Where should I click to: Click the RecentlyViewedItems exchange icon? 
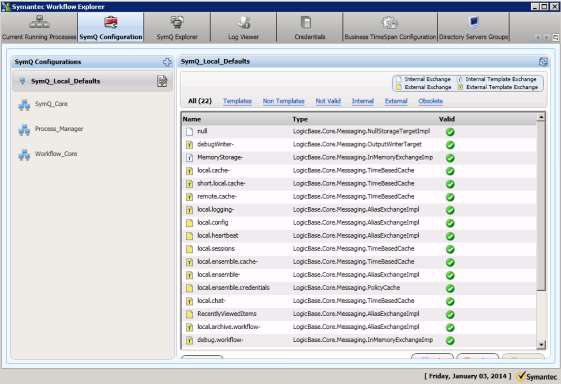coord(189,314)
